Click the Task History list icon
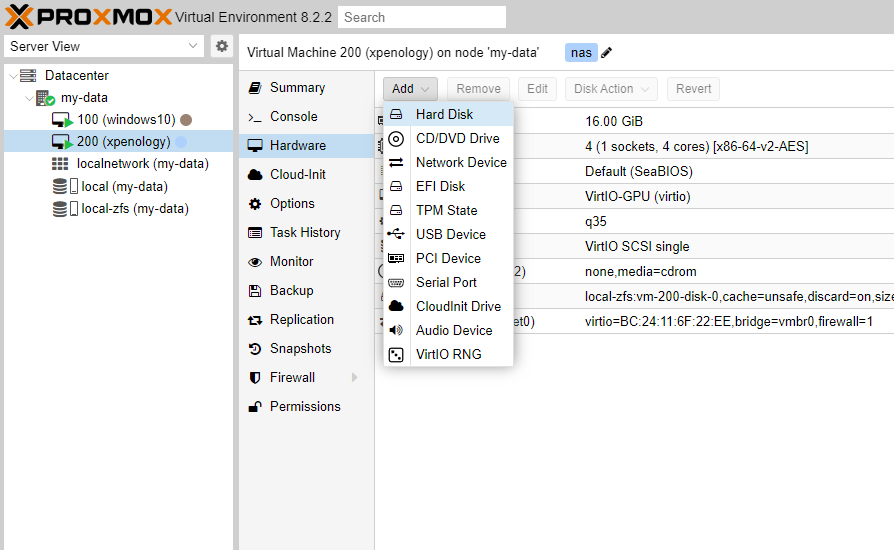 [255, 233]
